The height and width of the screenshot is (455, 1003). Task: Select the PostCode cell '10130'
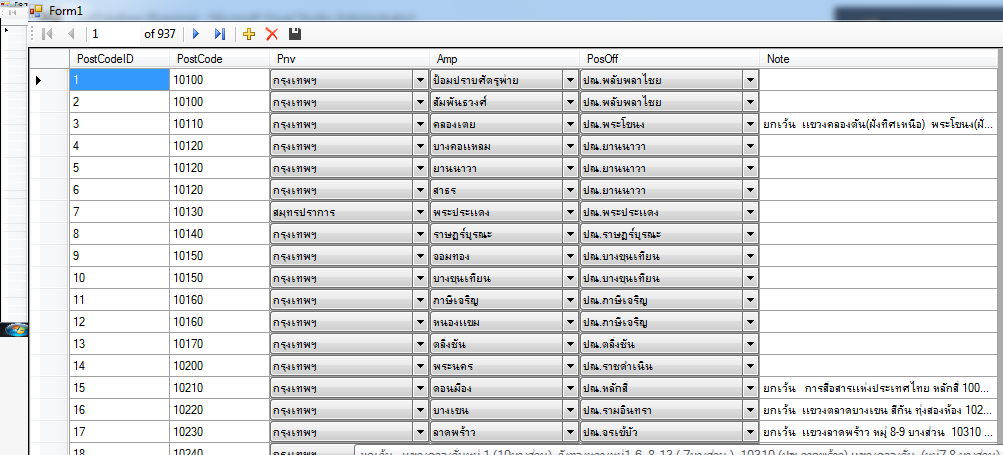(219, 212)
